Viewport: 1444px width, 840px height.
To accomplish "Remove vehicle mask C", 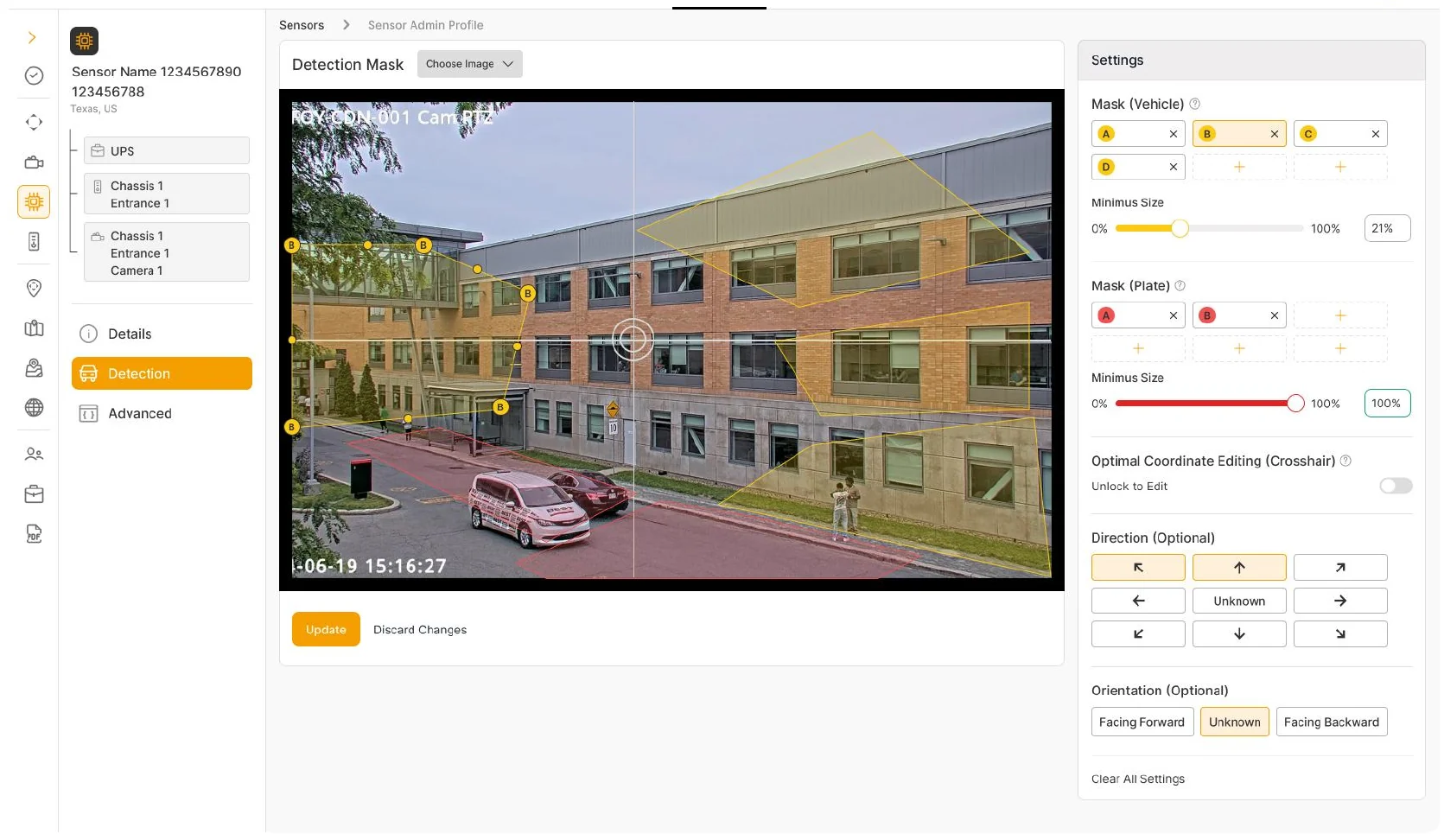I will point(1376,134).
